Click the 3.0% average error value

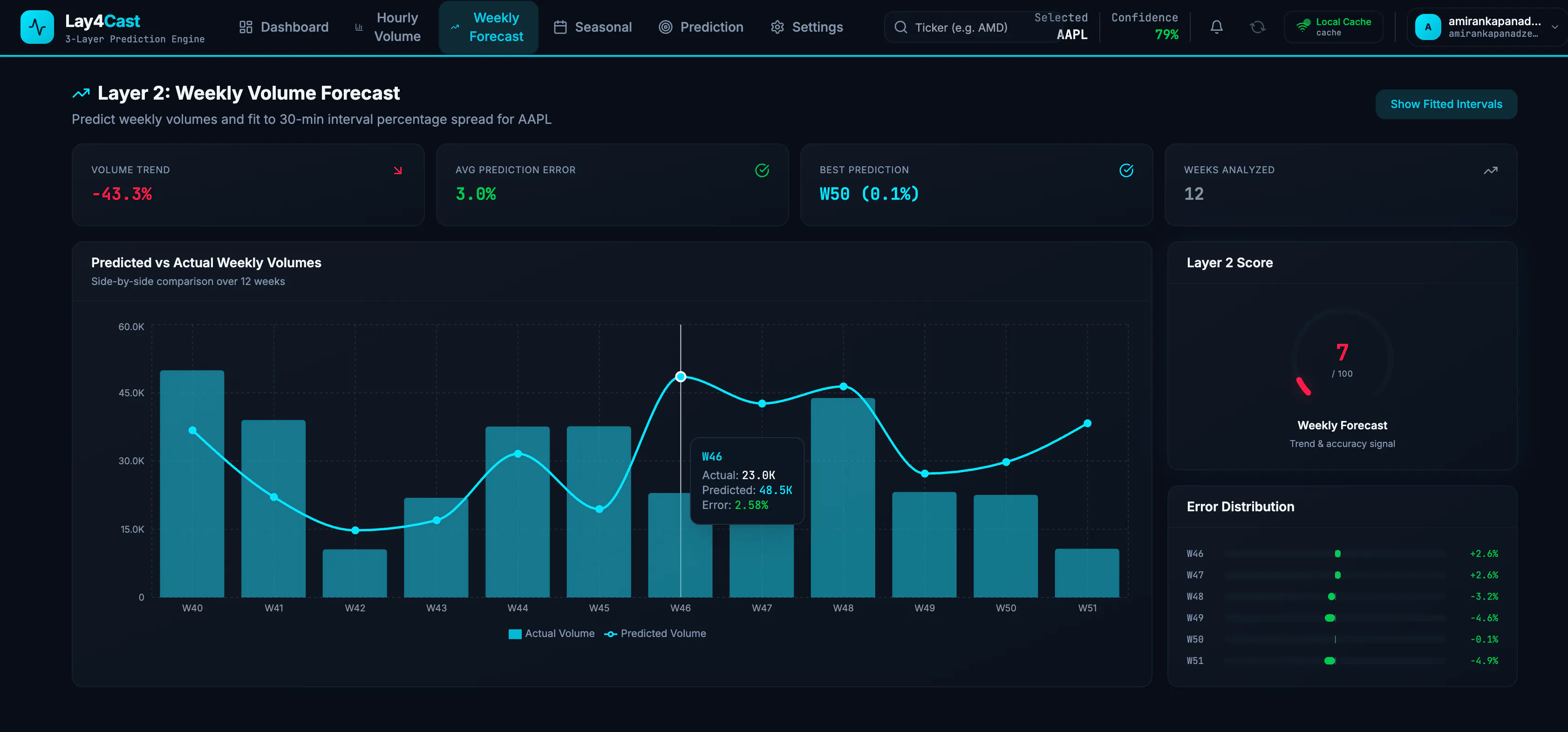coord(476,194)
